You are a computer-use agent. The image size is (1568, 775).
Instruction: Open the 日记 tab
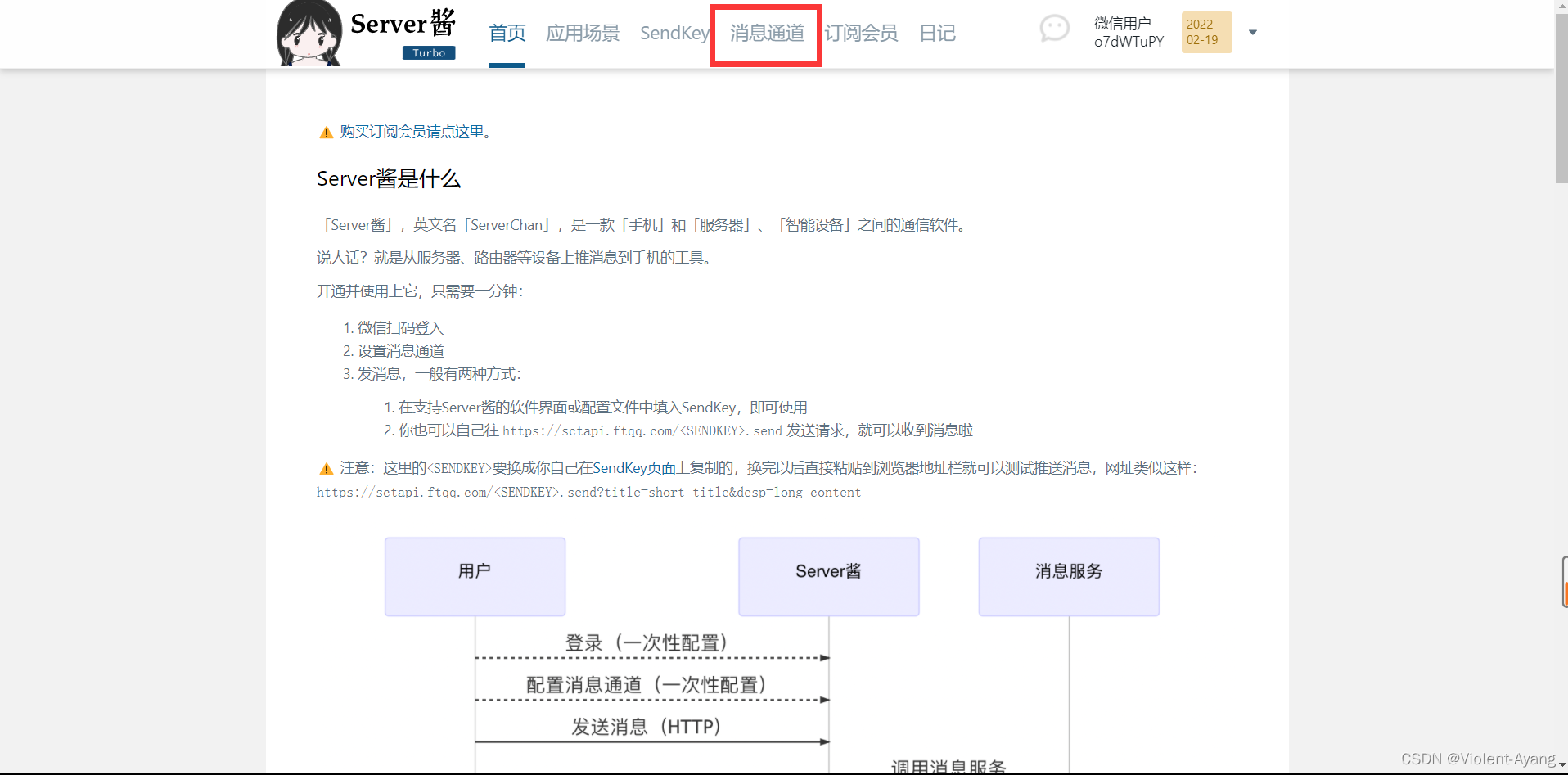pyautogui.click(x=937, y=33)
